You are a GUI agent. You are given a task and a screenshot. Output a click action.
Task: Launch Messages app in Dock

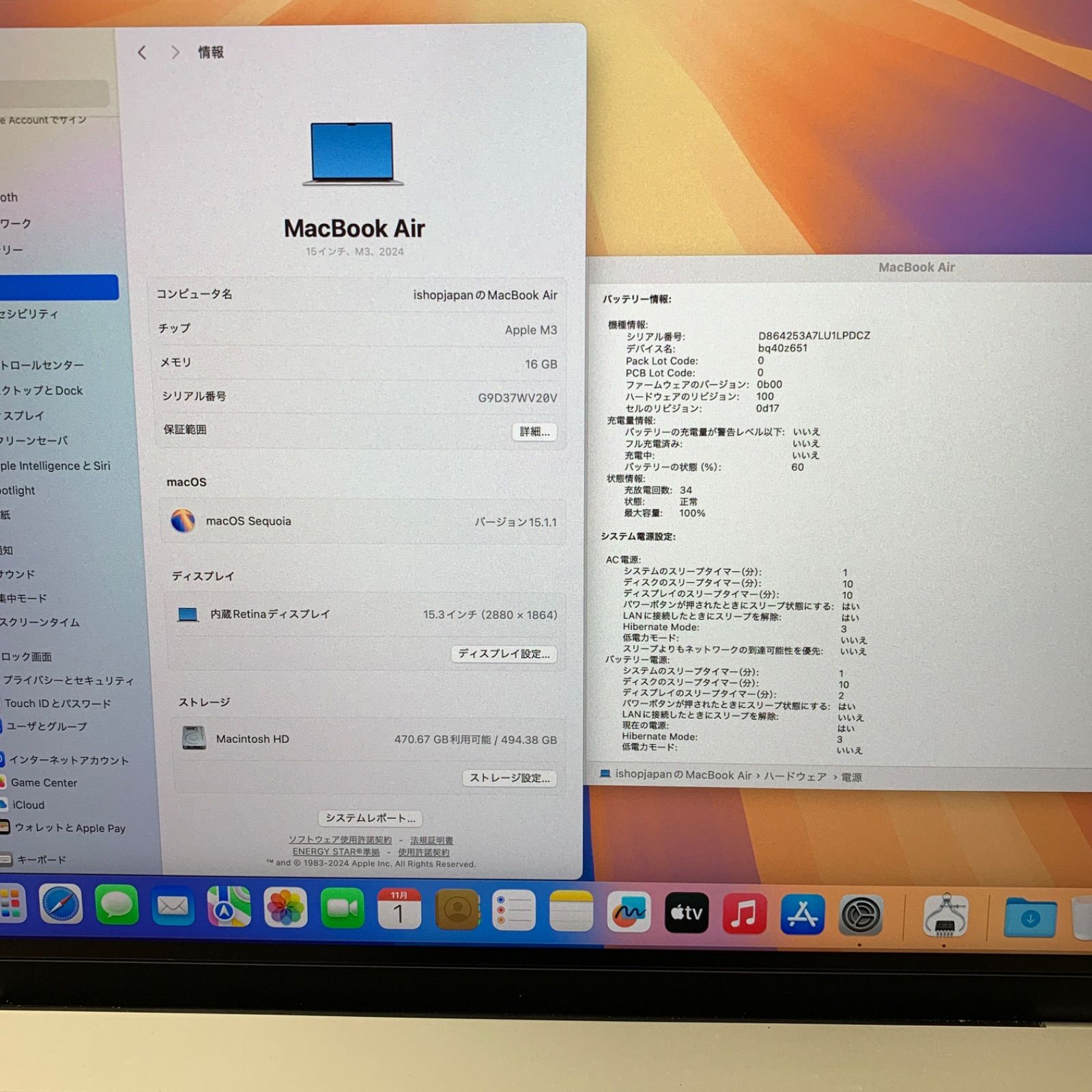tap(117, 906)
